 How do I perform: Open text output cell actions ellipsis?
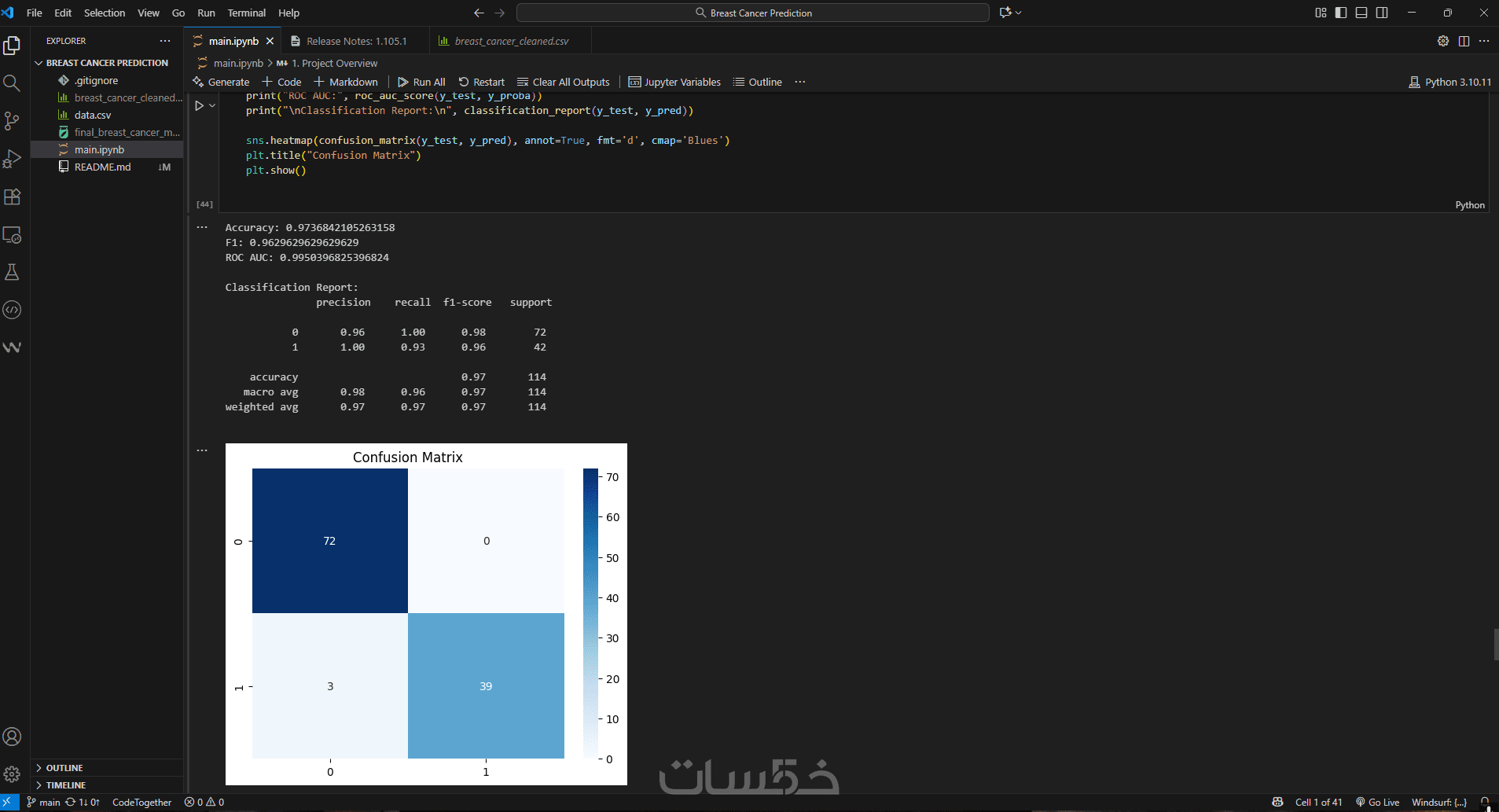pos(202,227)
